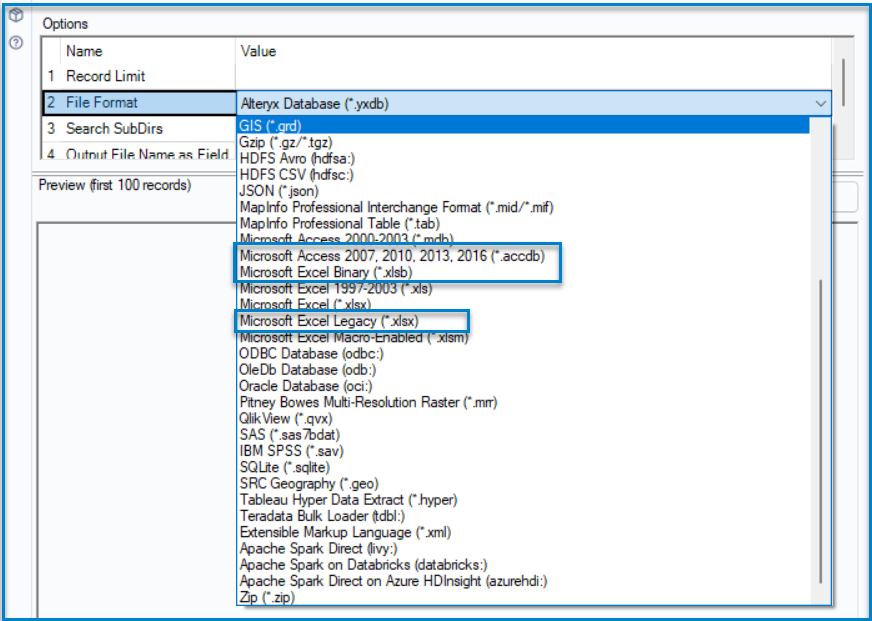
Task: Select Microsoft Excel Legacy (*.xlsx)
Action: pyautogui.click(x=329, y=320)
